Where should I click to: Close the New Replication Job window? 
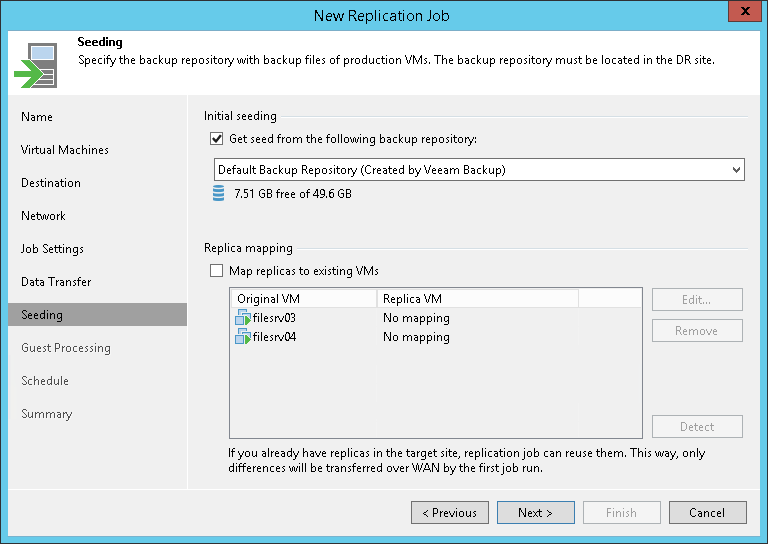tap(741, 14)
